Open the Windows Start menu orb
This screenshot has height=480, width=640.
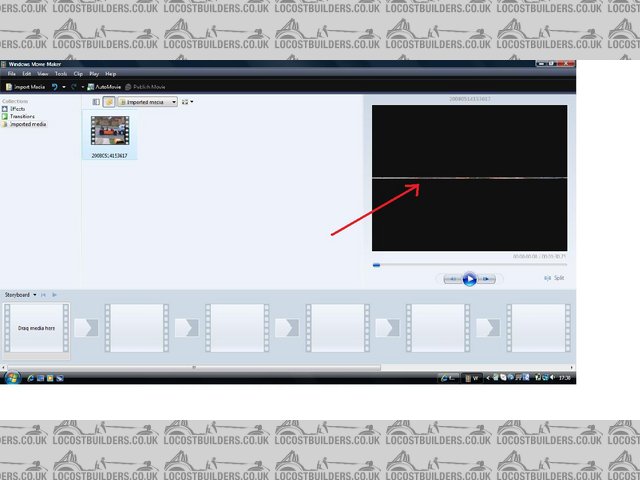point(12,377)
